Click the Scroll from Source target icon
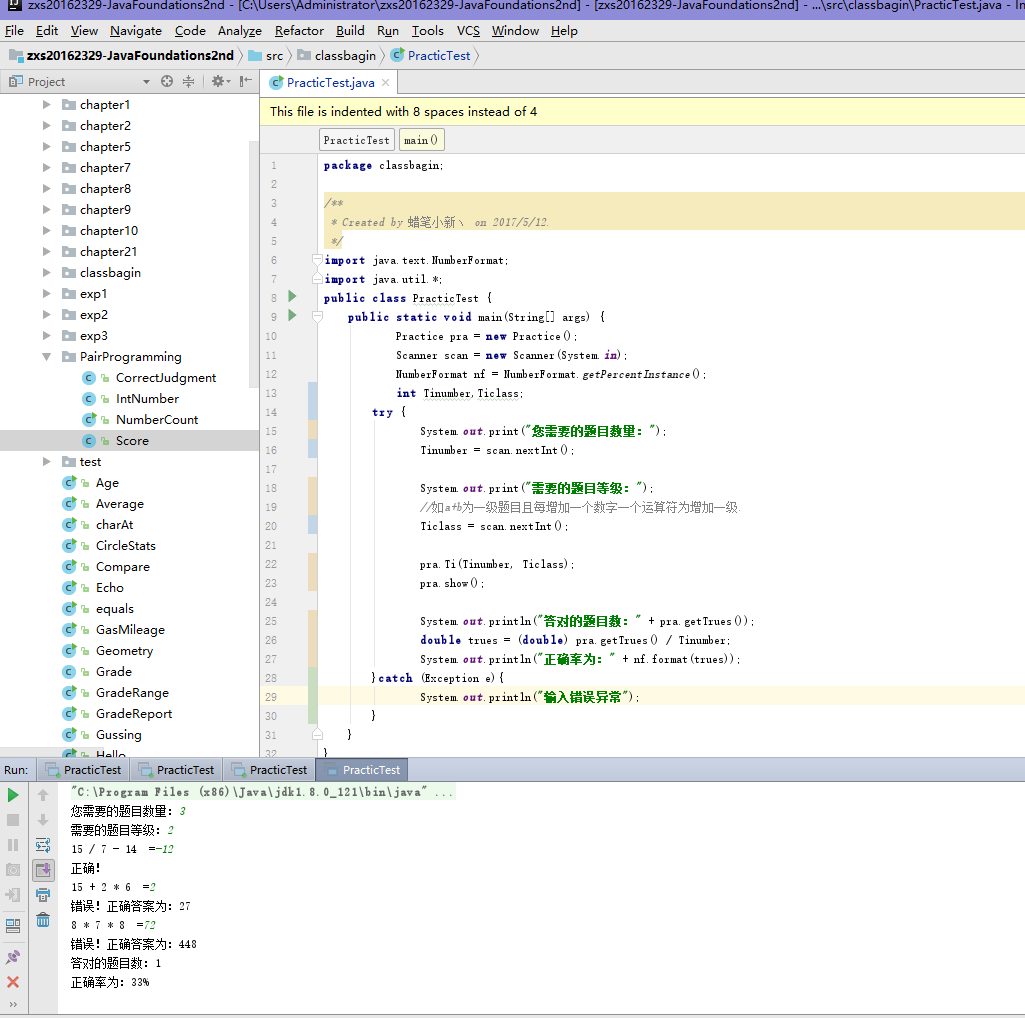Image resolution: width=1025 pixels, height=1018 pixels. [x=167, y=81]
